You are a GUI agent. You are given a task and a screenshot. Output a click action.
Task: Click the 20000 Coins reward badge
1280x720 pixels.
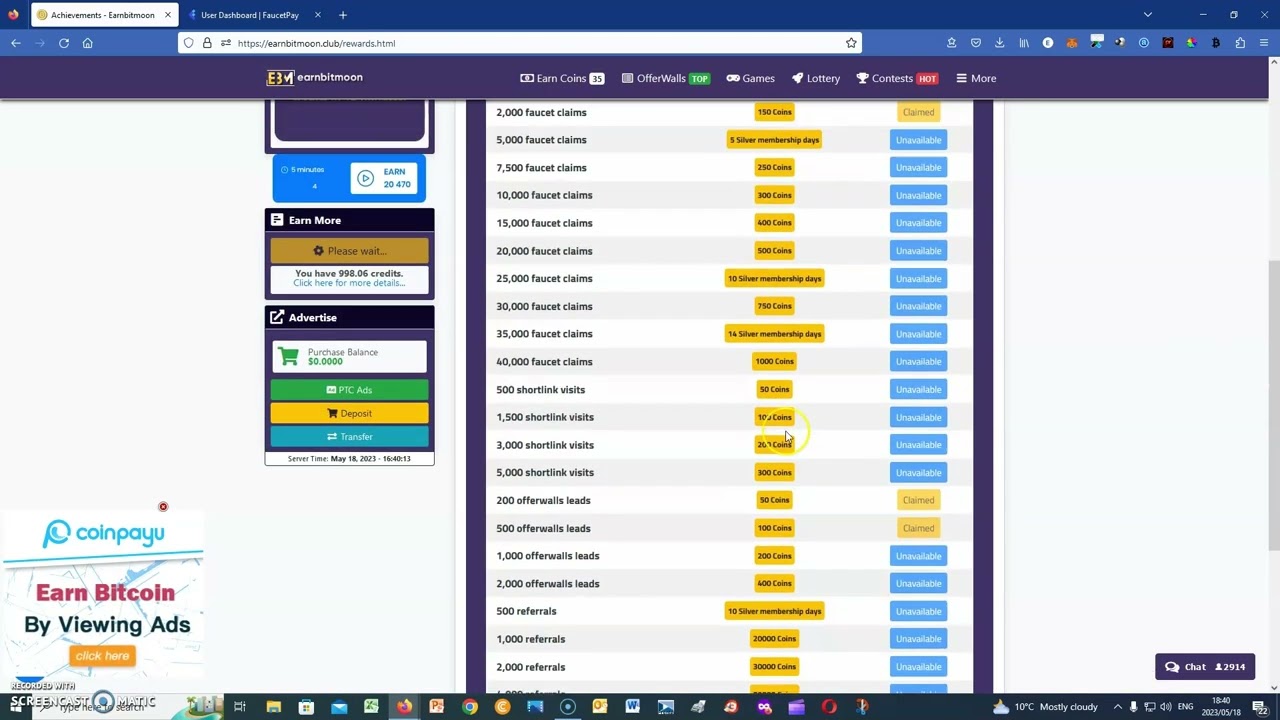click(x=774, y=639)
